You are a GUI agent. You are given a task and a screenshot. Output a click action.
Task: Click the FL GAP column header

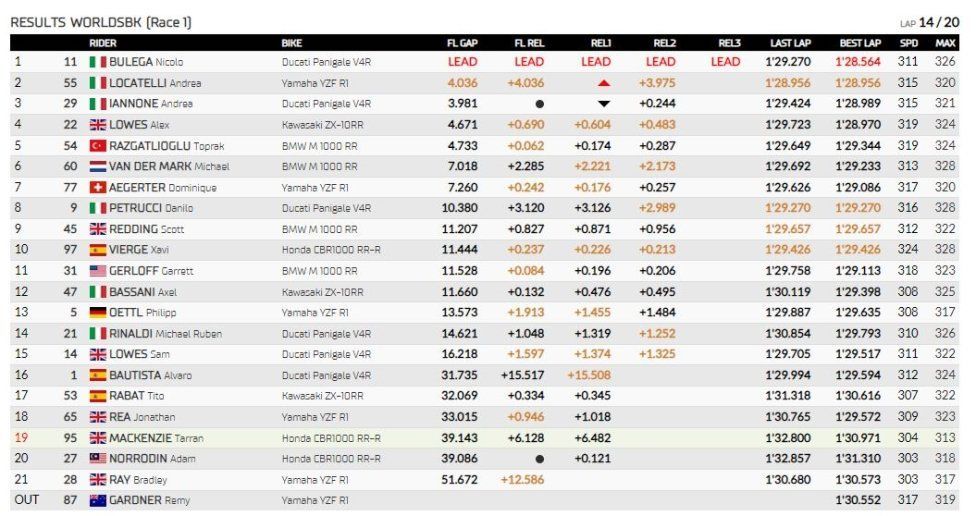pyautogui.click(x=462, y=43)
